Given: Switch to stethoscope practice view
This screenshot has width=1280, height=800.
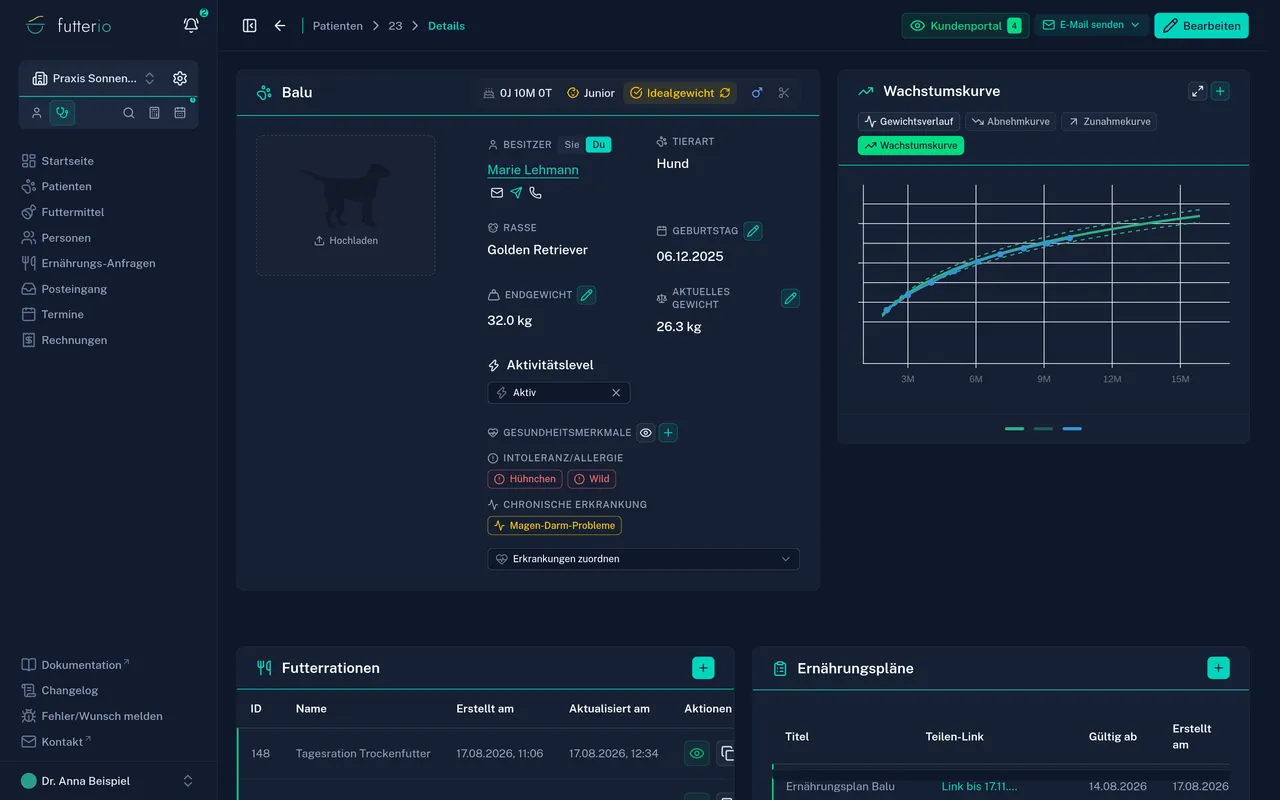Looking at the screenshot, I should 62,113.
